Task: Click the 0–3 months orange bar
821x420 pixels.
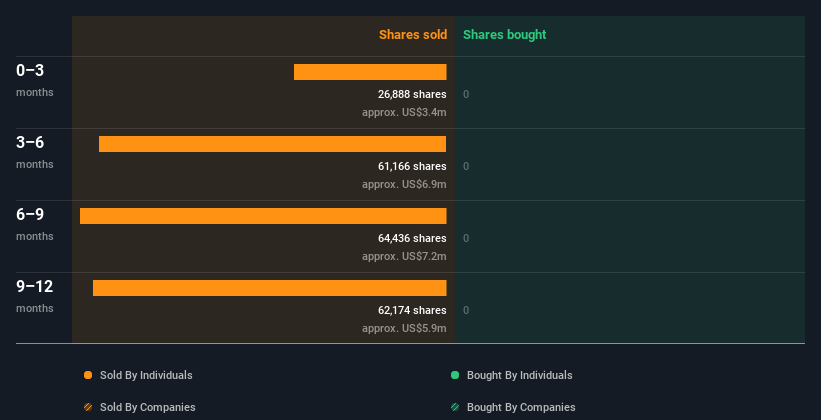Action: pyautogui.click(x=370, y=72)
